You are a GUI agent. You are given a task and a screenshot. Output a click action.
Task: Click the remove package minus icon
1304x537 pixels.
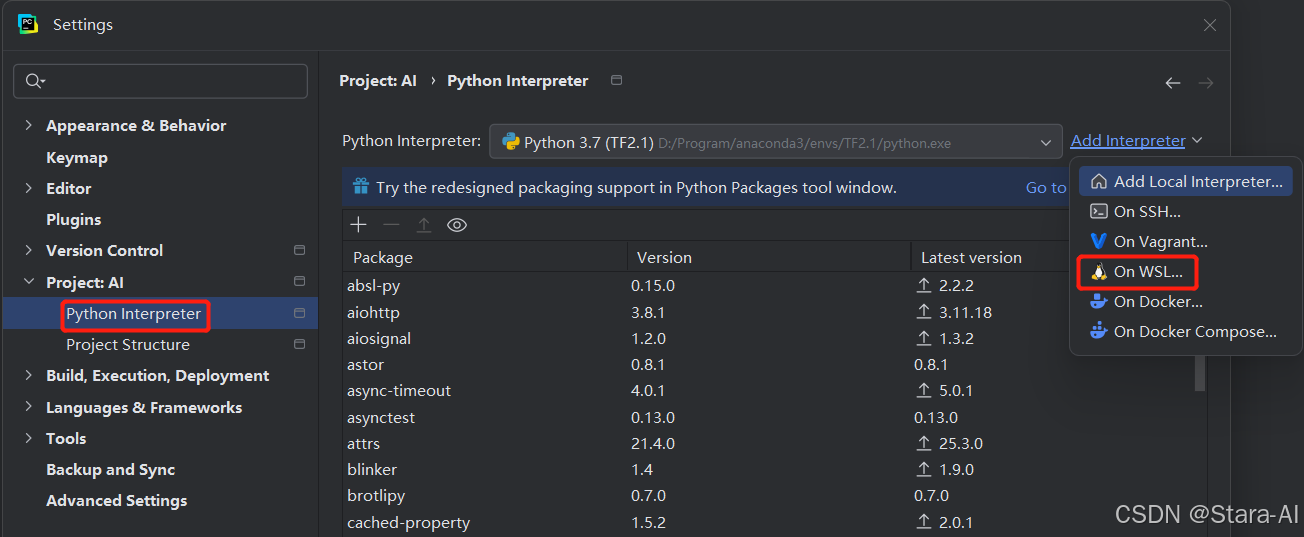coord(391,225)
